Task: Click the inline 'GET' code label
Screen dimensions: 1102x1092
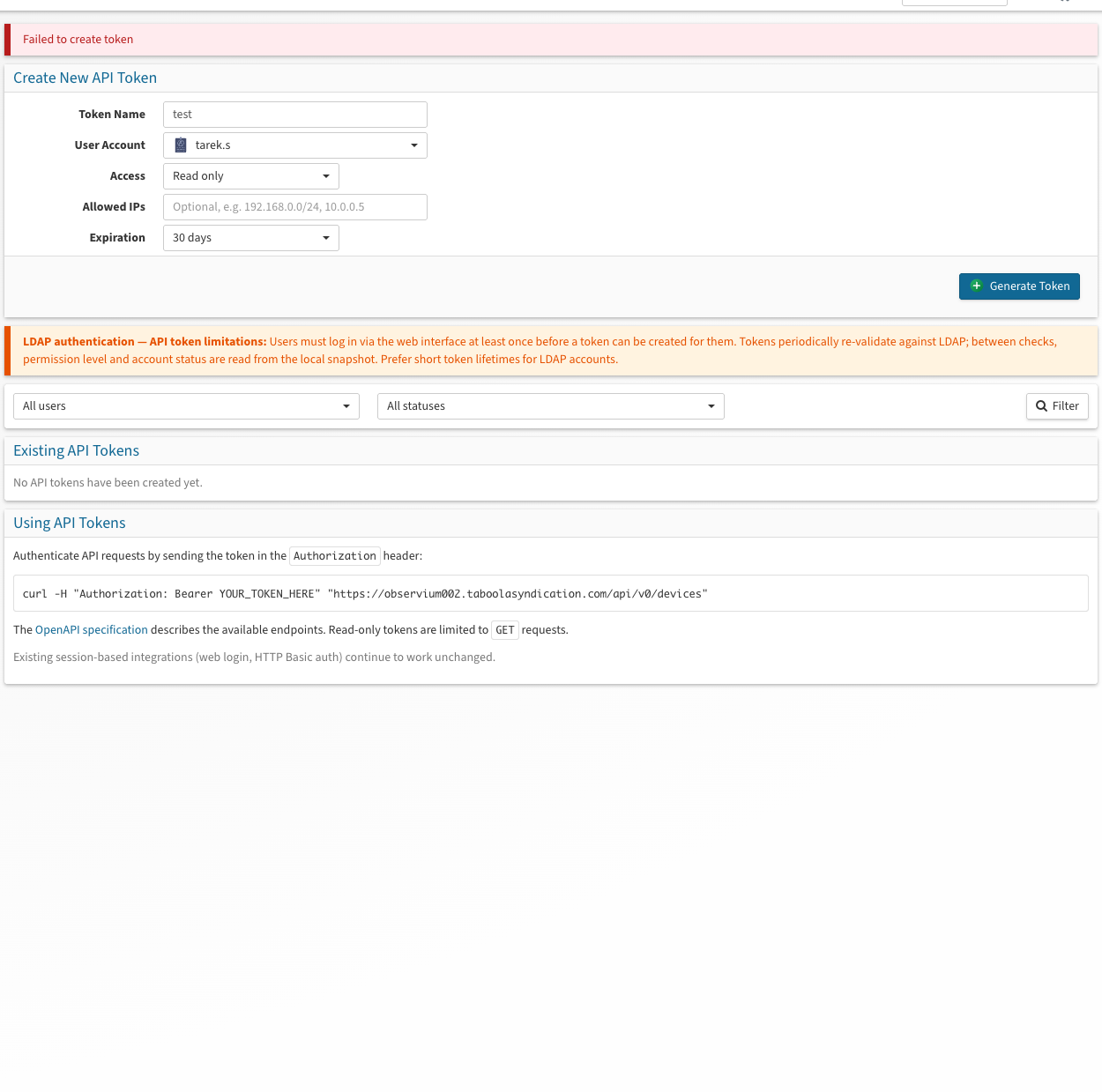Action: coord(505,630)
